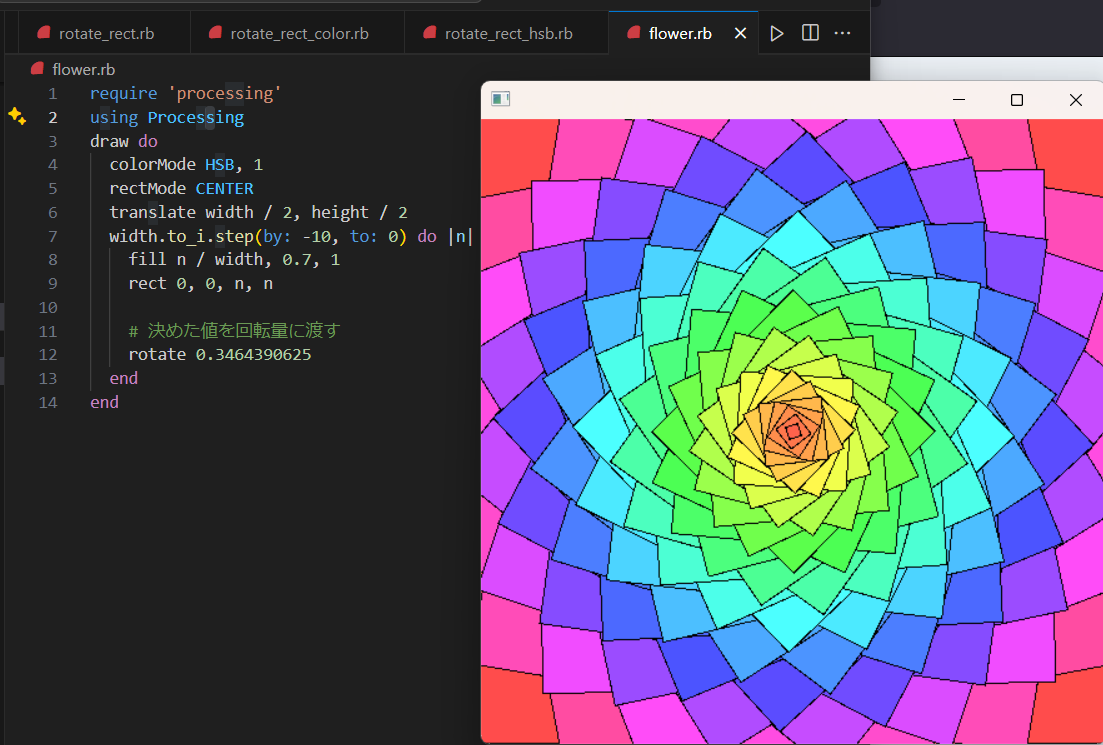Click the Ruby icon on rotate_rect_color.rb tab
1103x745 pixels.
(215, 32)
